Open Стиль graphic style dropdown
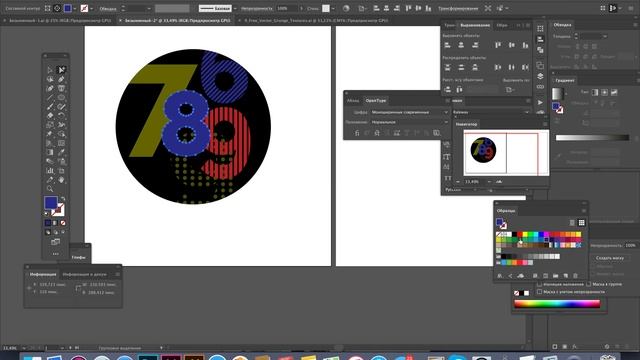The width and height of the screenshot is (640, 360). 333,8
